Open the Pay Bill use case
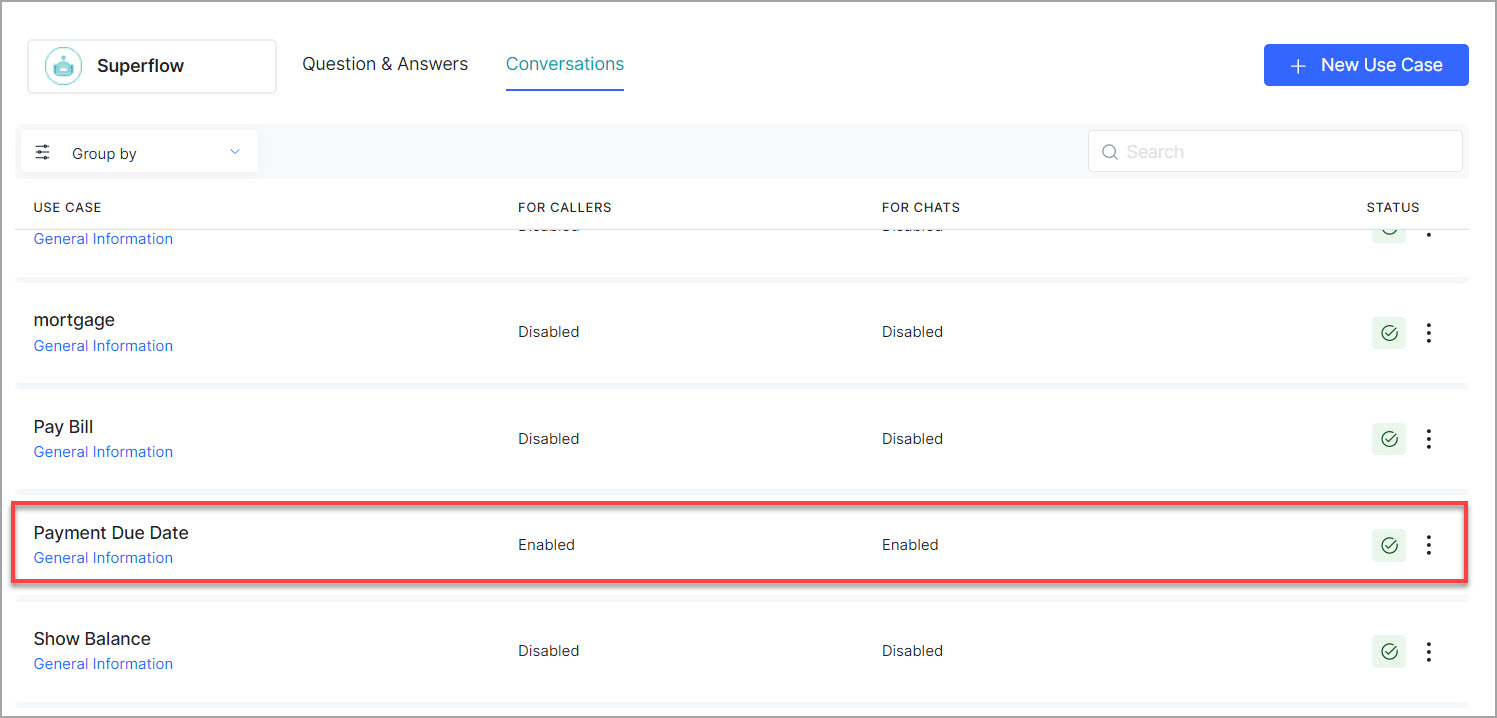 pyautogui.click(x=63, y=427)
